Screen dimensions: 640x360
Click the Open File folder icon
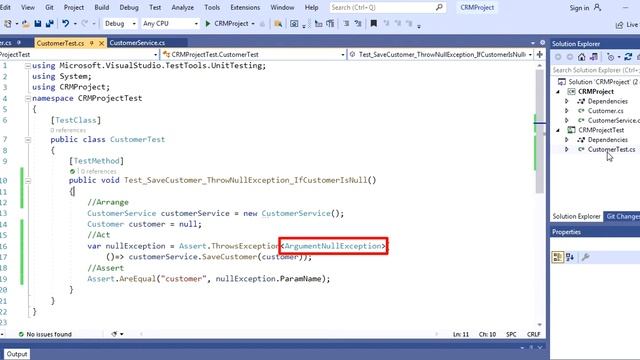[26, 24]
